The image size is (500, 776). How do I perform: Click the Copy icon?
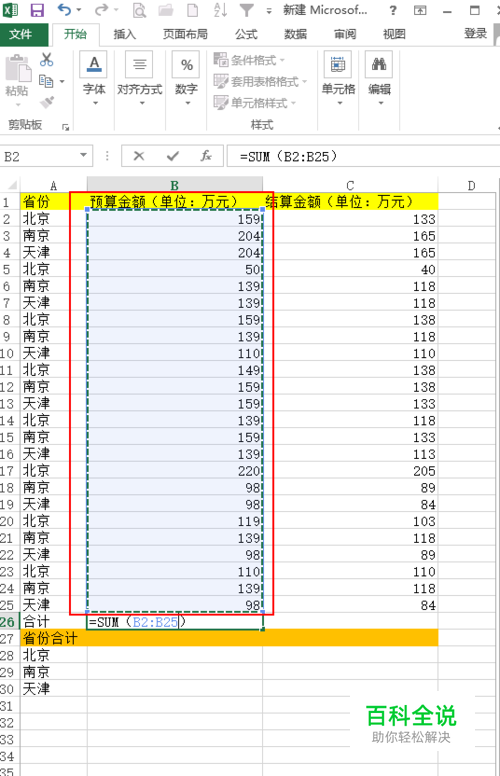pos(46,81)
